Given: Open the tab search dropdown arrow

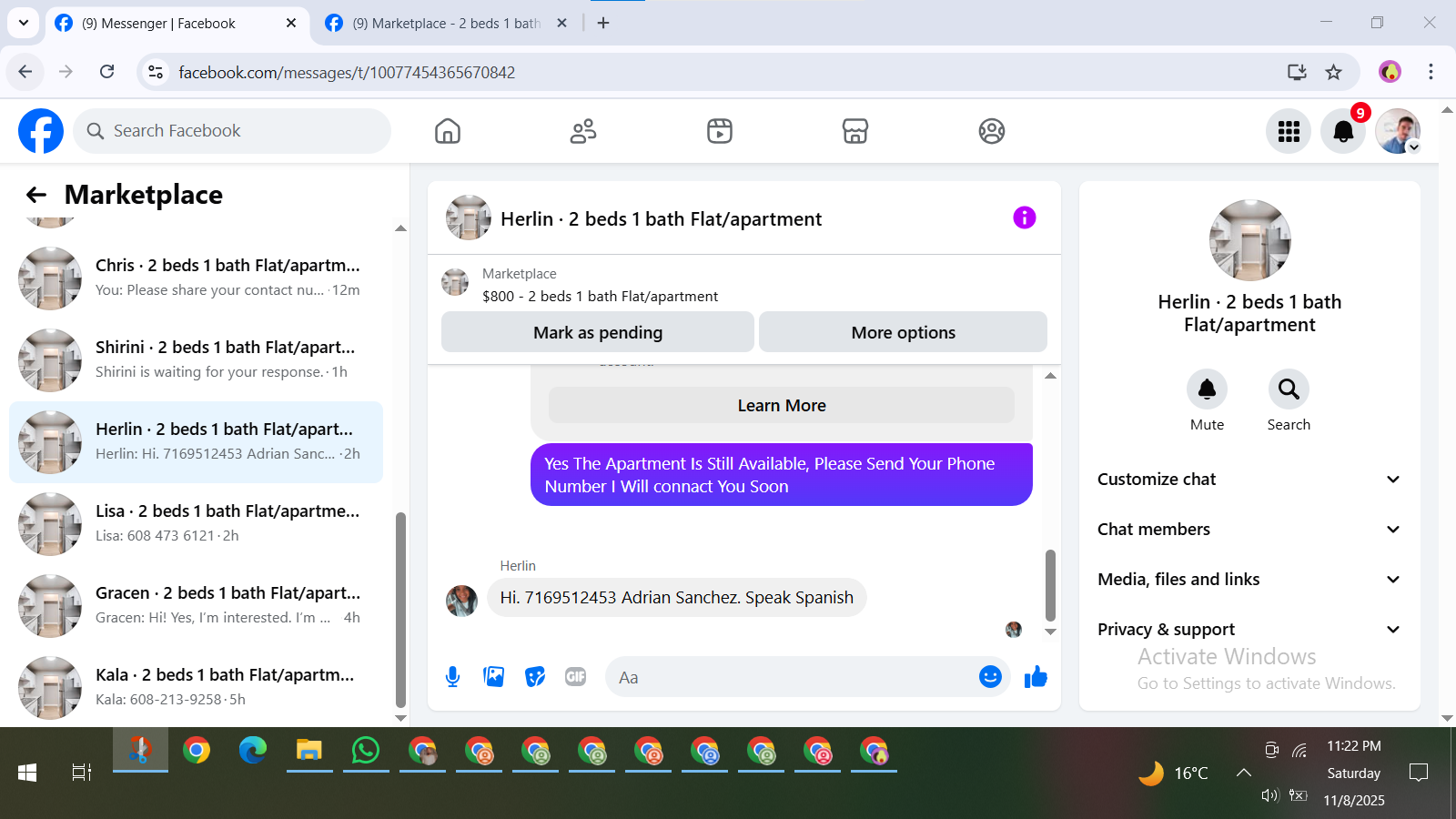Looking at the screenshot, I should [x=23, y=23].
